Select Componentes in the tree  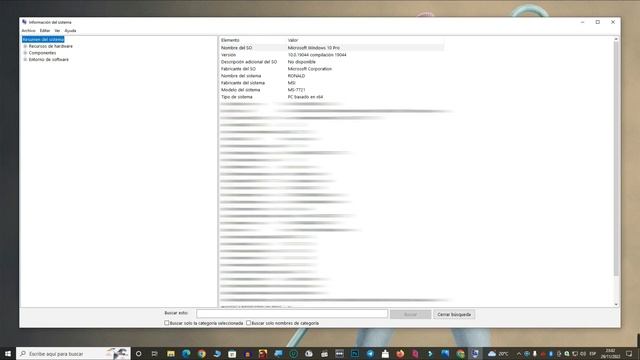coord(42,53)
